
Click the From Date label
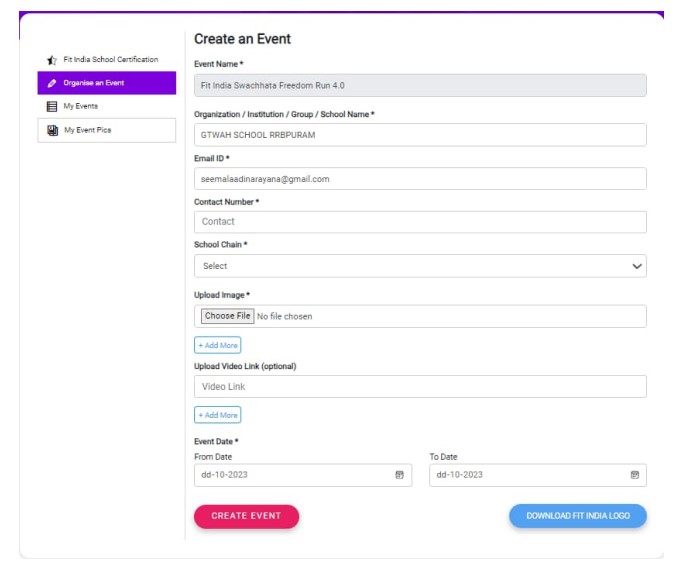pyautogui.click(x=213, y=457)
